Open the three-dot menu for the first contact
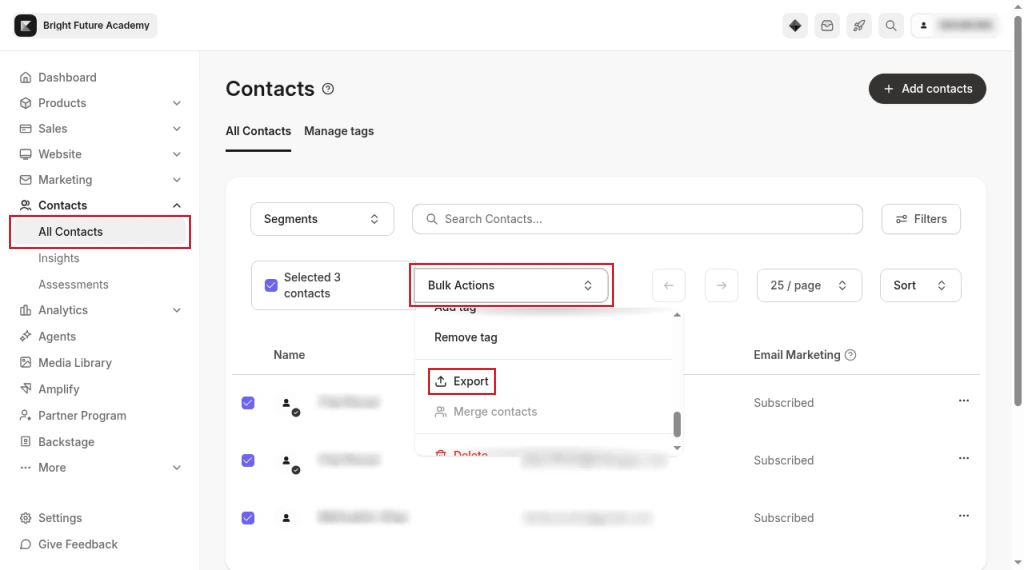Image resolution: width=1024 pixels, height=570 pixels. click(963, 401)
